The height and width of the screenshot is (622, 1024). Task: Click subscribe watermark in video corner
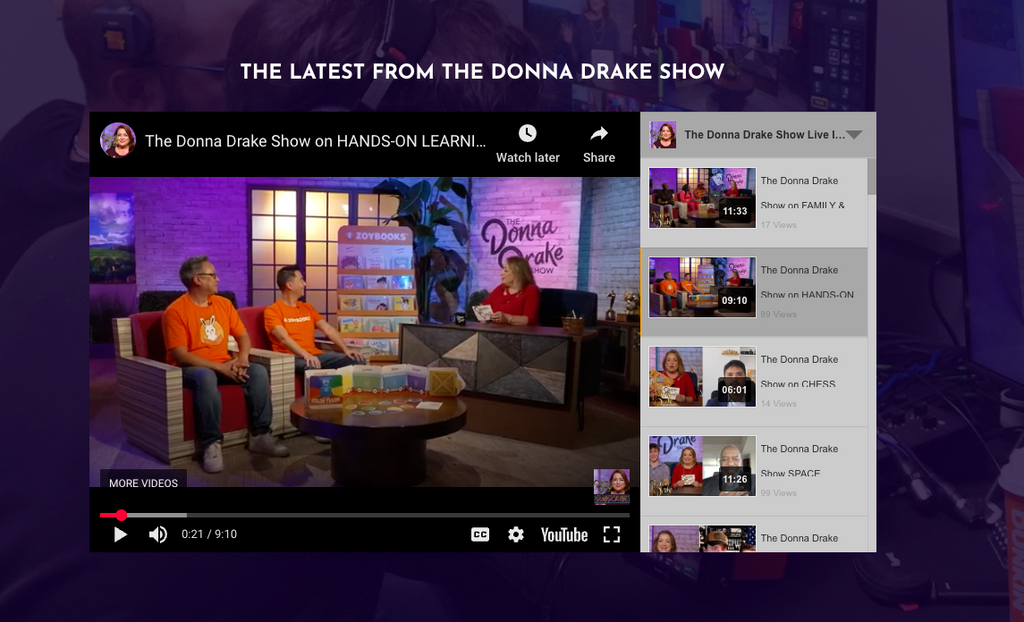pyautogui.click(x=612, y=486)
